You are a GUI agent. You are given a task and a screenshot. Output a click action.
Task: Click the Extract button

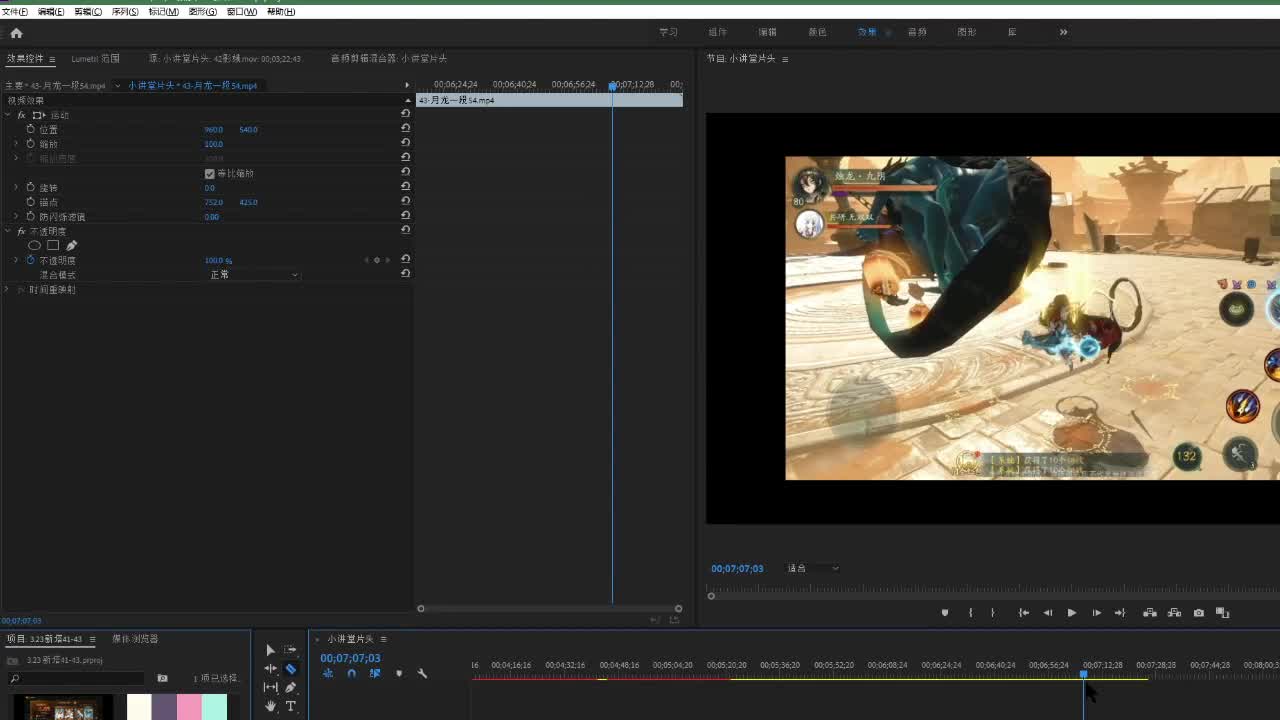(x=1174, y=613)
